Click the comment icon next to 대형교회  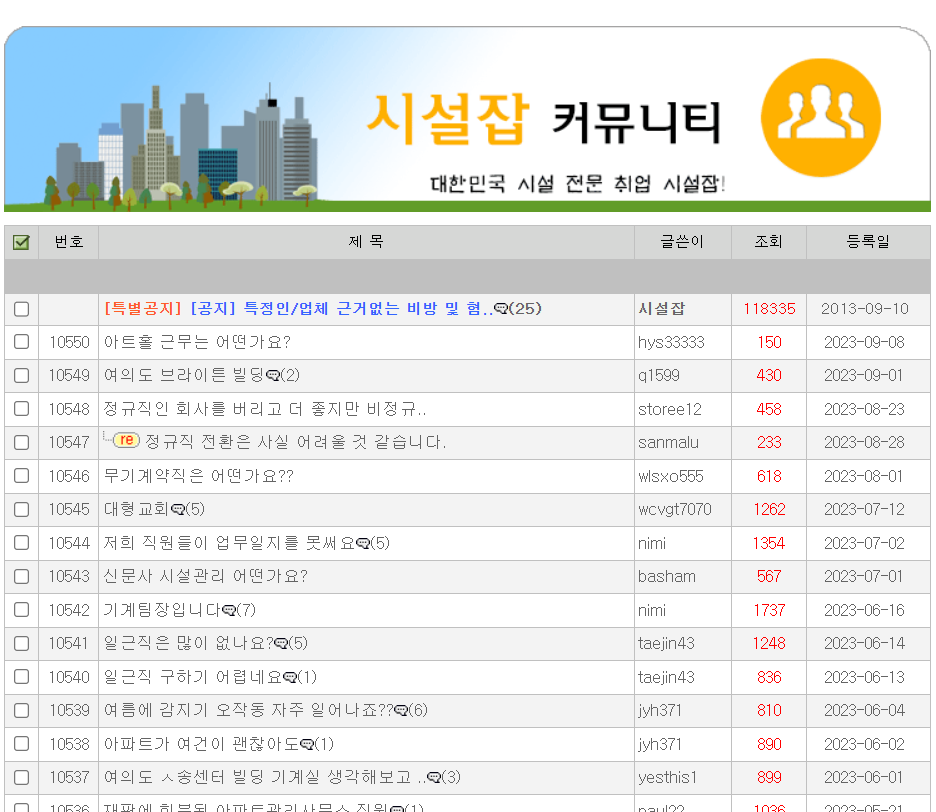pos(178,509)
